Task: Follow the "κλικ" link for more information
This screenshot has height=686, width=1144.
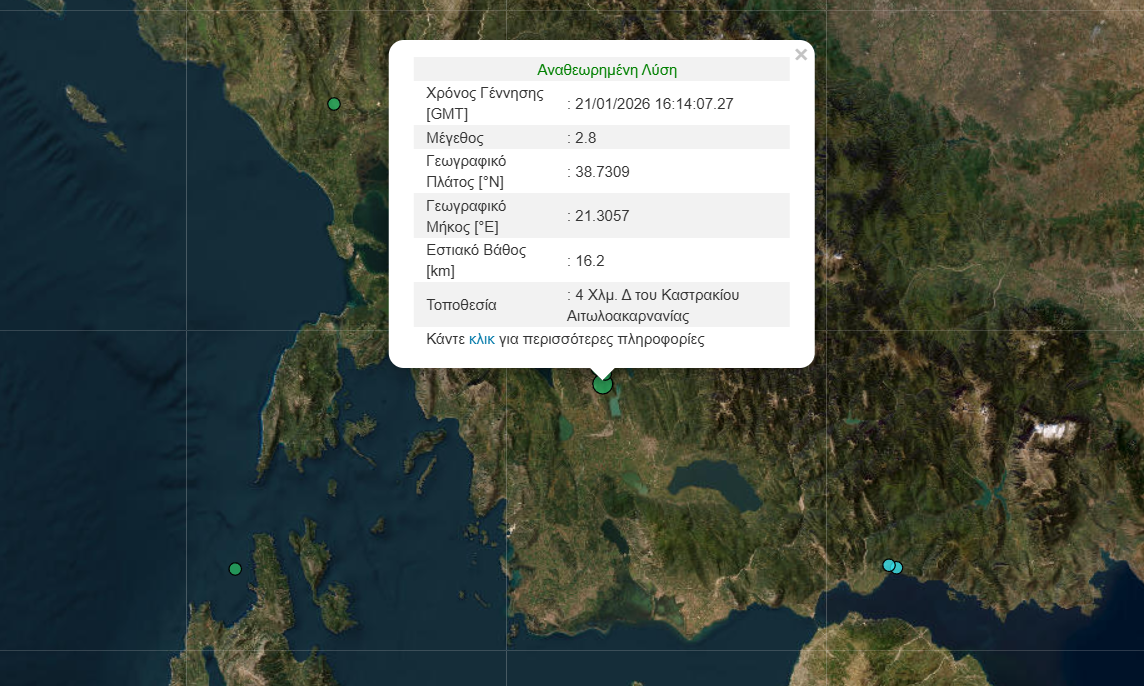Action: 482,339
